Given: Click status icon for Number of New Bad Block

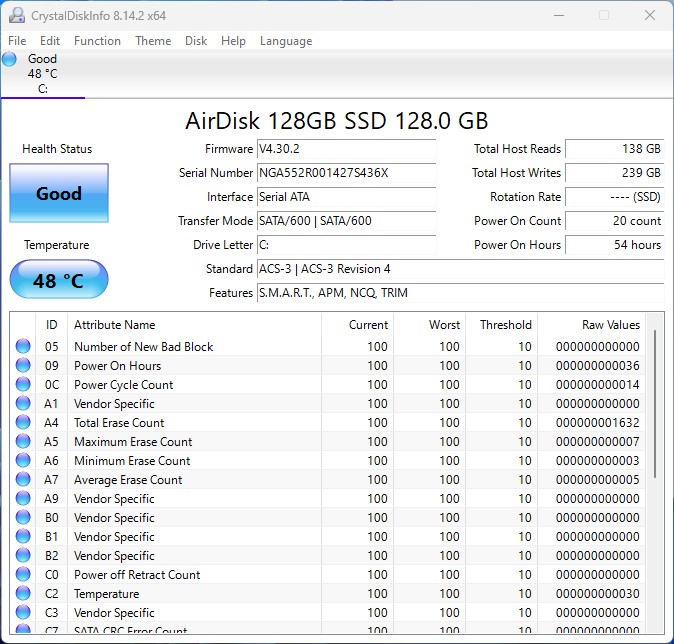Looking at the screenshot, I should 23,346.
